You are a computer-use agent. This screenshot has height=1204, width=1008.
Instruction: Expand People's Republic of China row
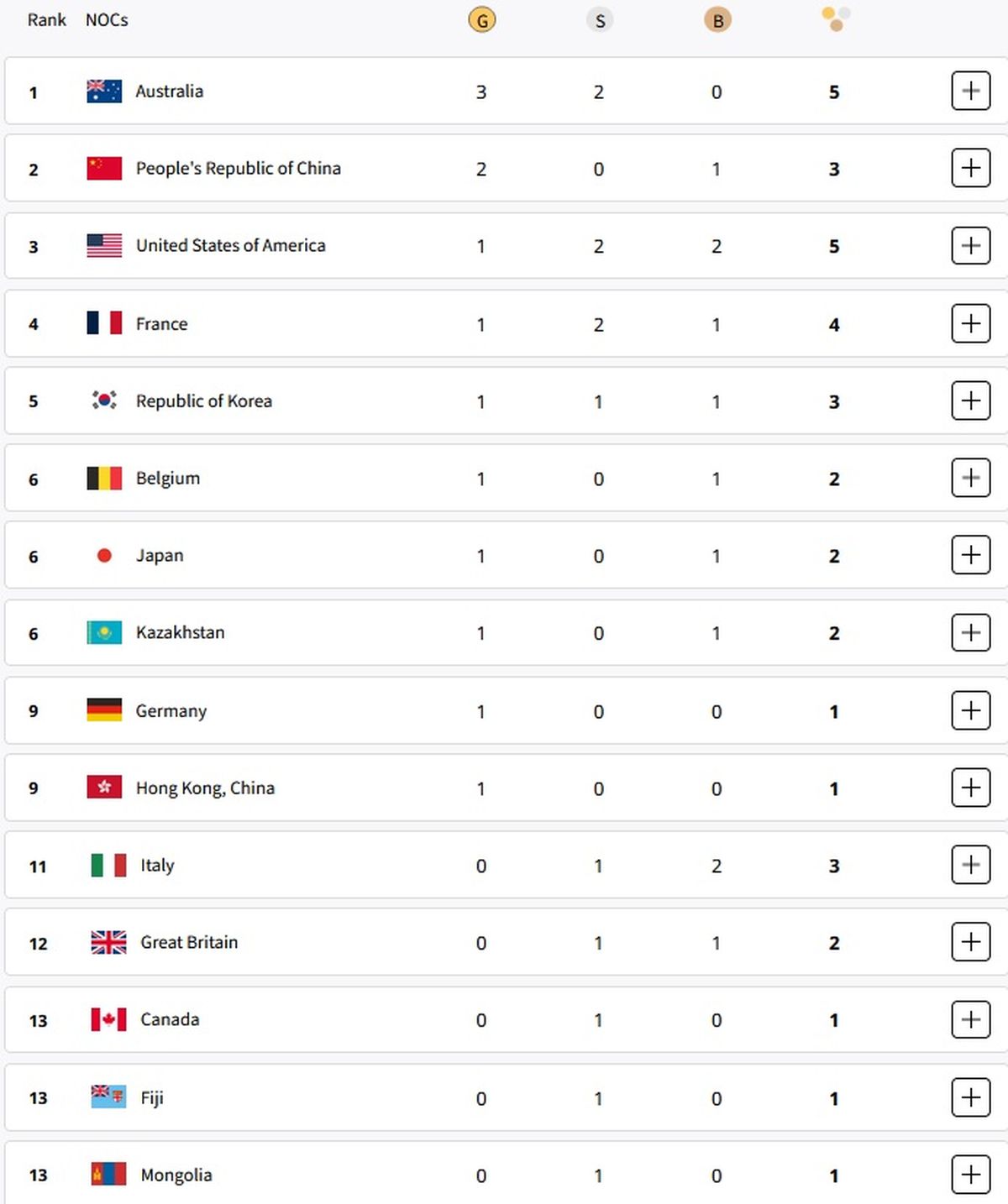coord(970,168)
